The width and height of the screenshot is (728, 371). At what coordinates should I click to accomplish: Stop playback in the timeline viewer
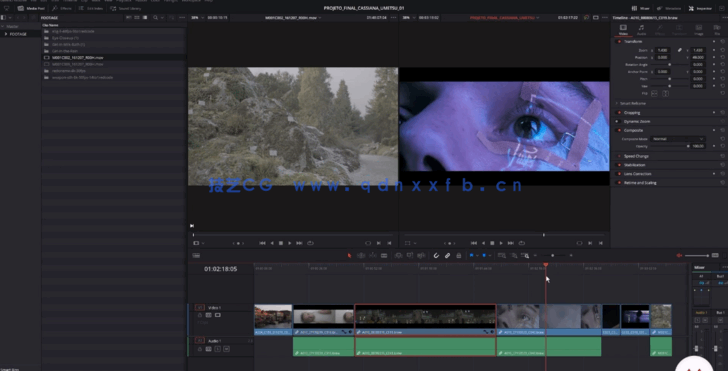point(492,243)
